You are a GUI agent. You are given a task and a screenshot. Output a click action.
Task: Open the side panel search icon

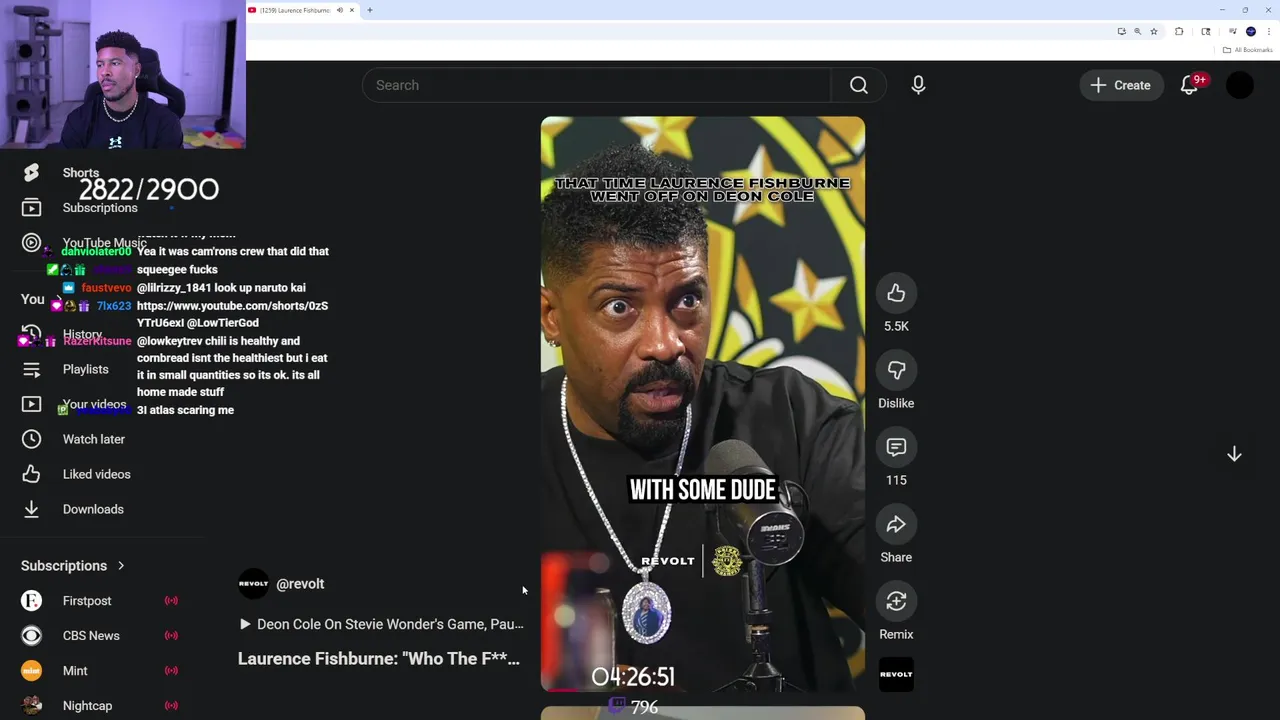coord(1206,31)
